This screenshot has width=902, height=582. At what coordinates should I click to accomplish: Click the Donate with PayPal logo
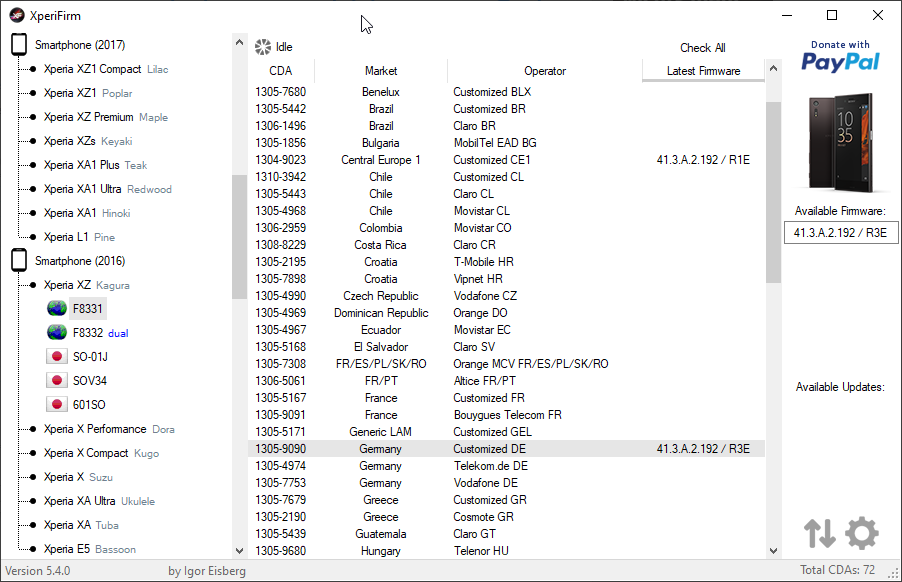coord(840,56)
